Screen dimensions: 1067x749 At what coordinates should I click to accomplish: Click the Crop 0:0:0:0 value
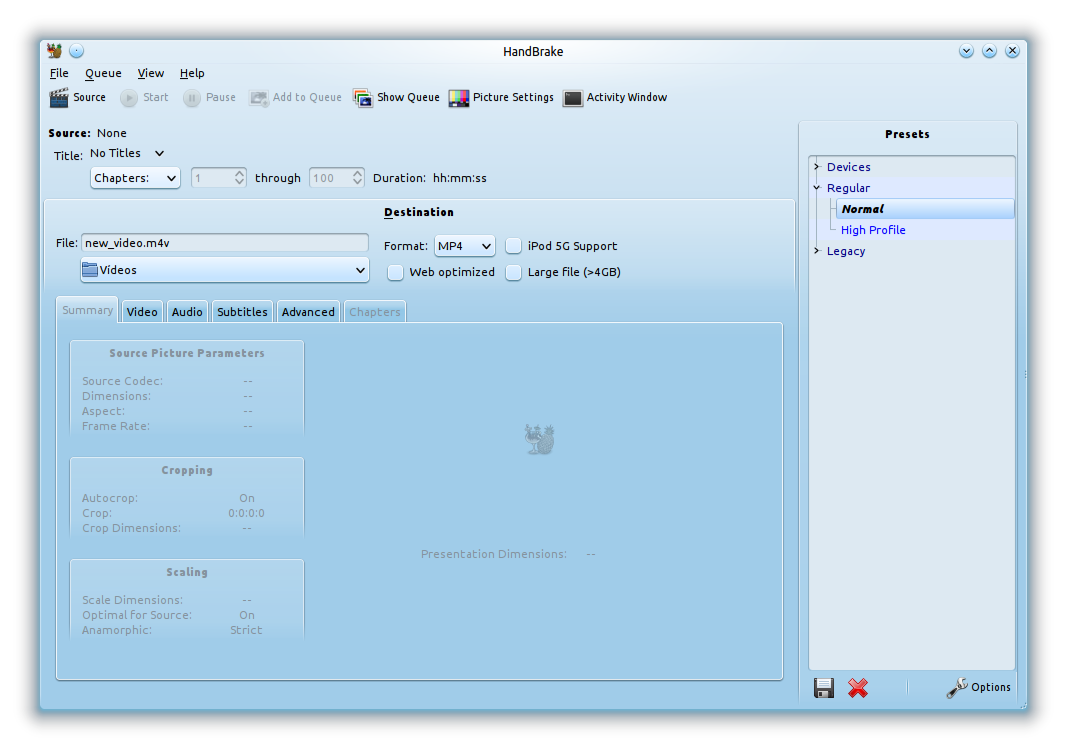246,513
